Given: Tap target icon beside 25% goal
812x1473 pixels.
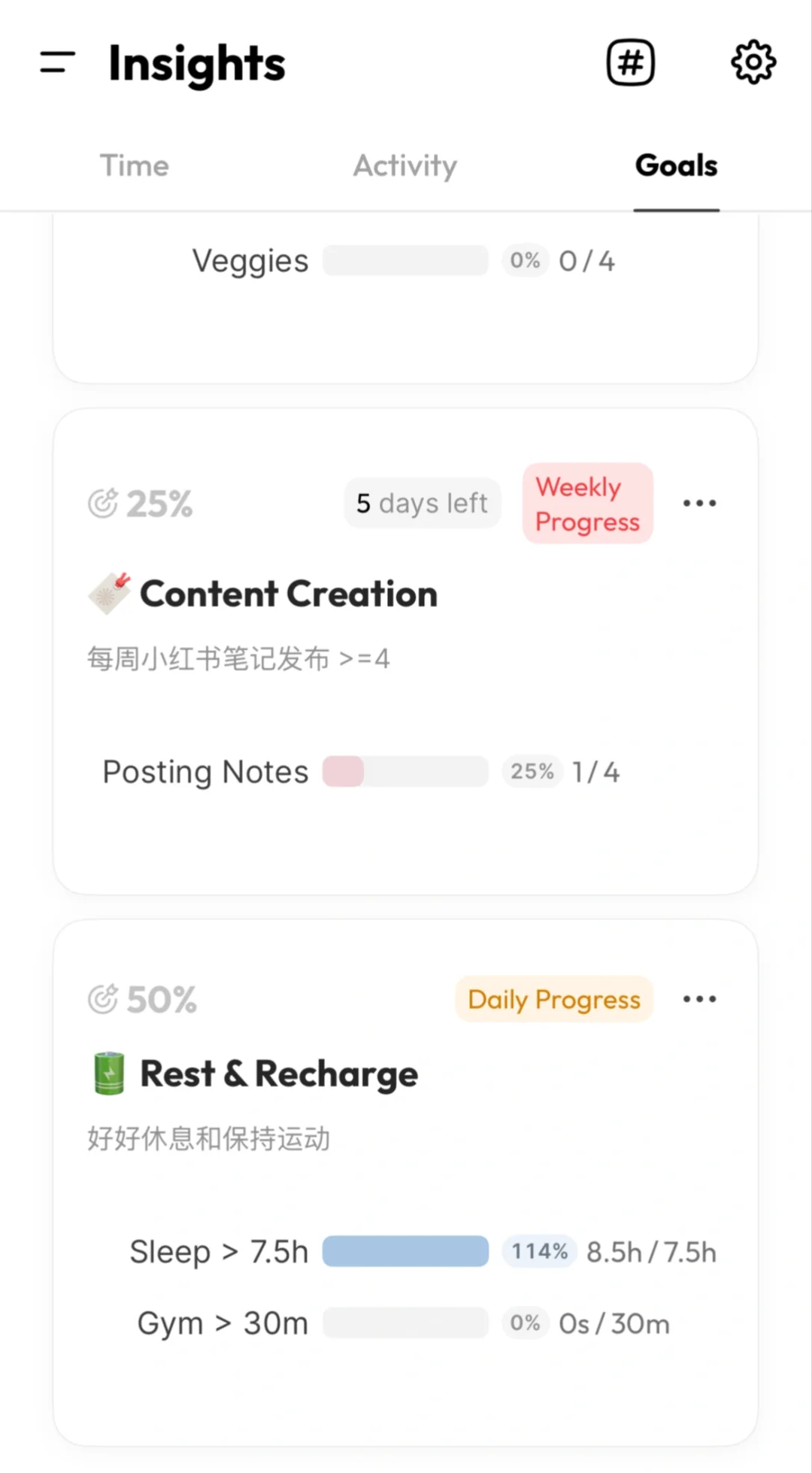Looking at the screenshot, I should coord(103,503).
